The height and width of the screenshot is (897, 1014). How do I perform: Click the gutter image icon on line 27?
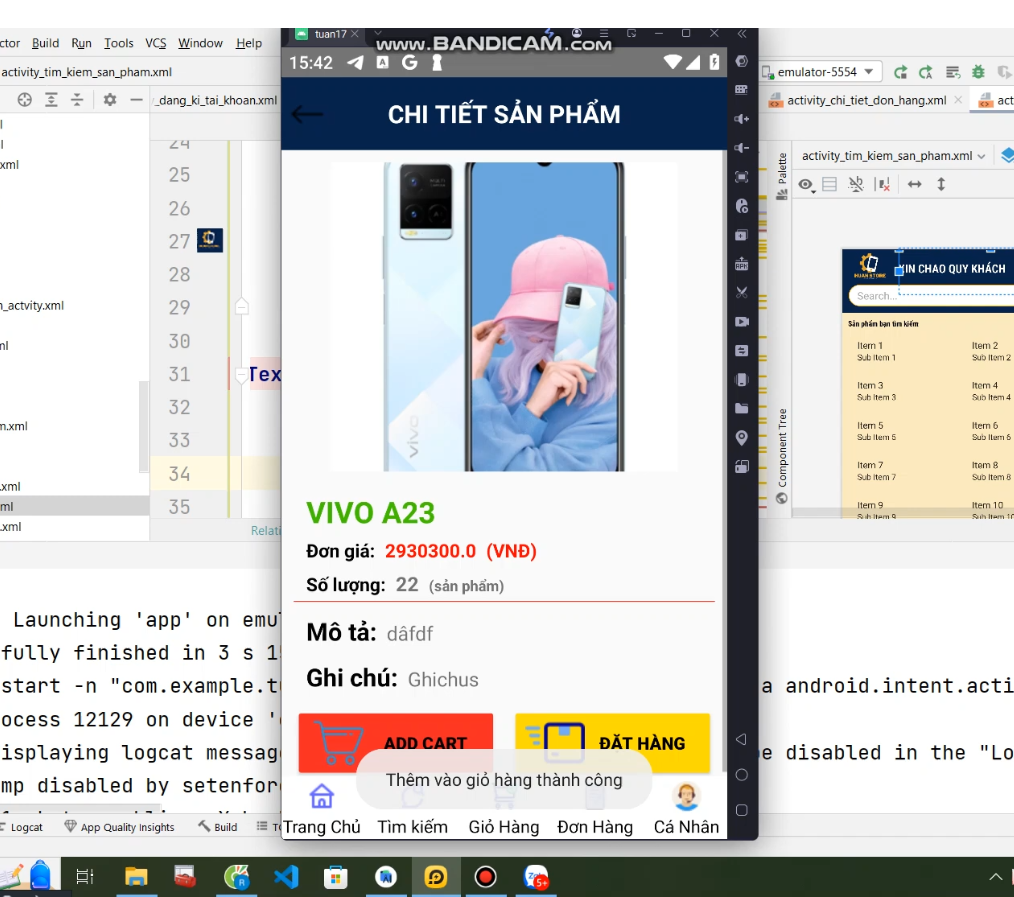(210, 240)
